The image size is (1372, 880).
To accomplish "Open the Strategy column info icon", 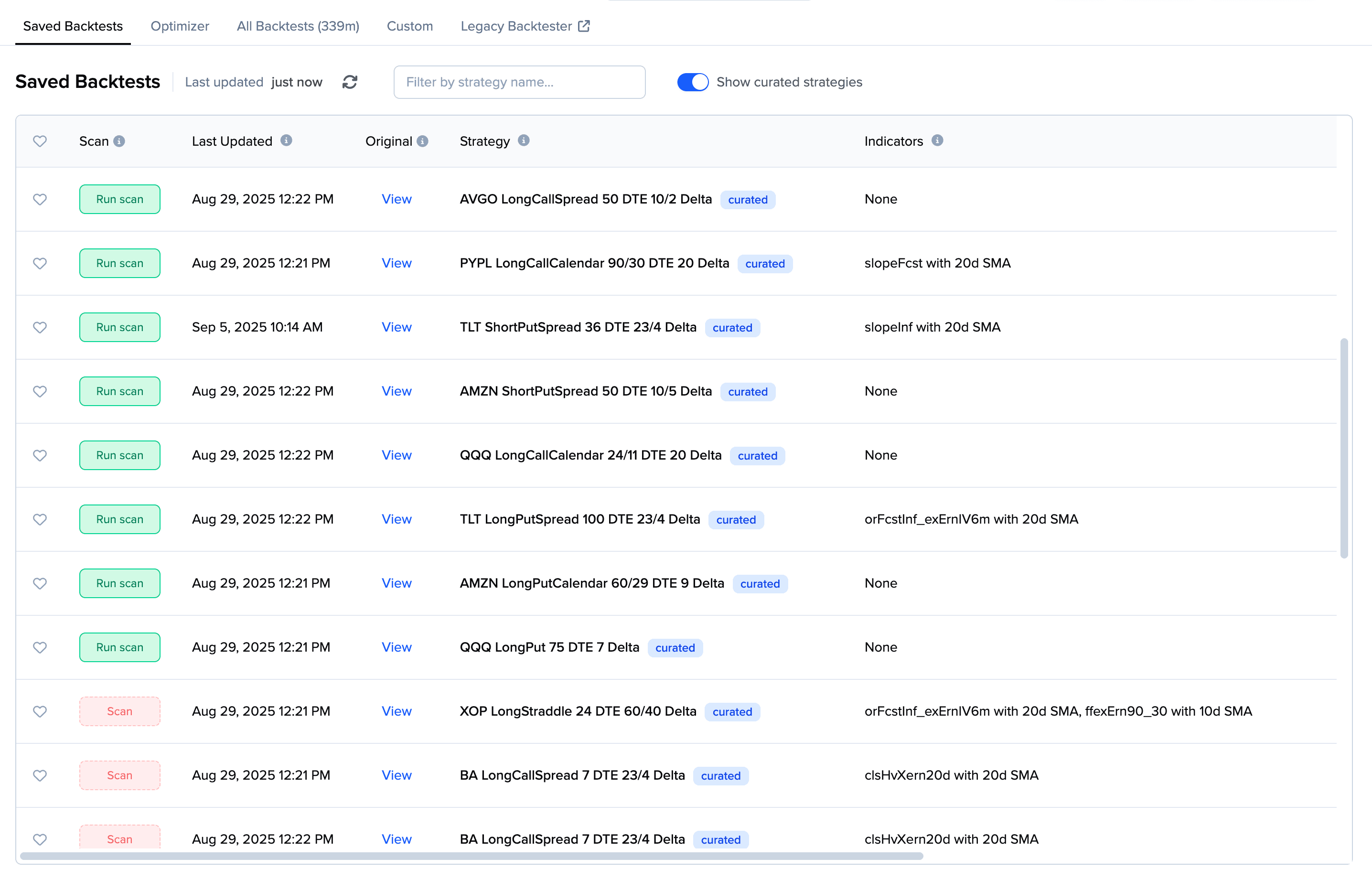I will click(524, 140).
